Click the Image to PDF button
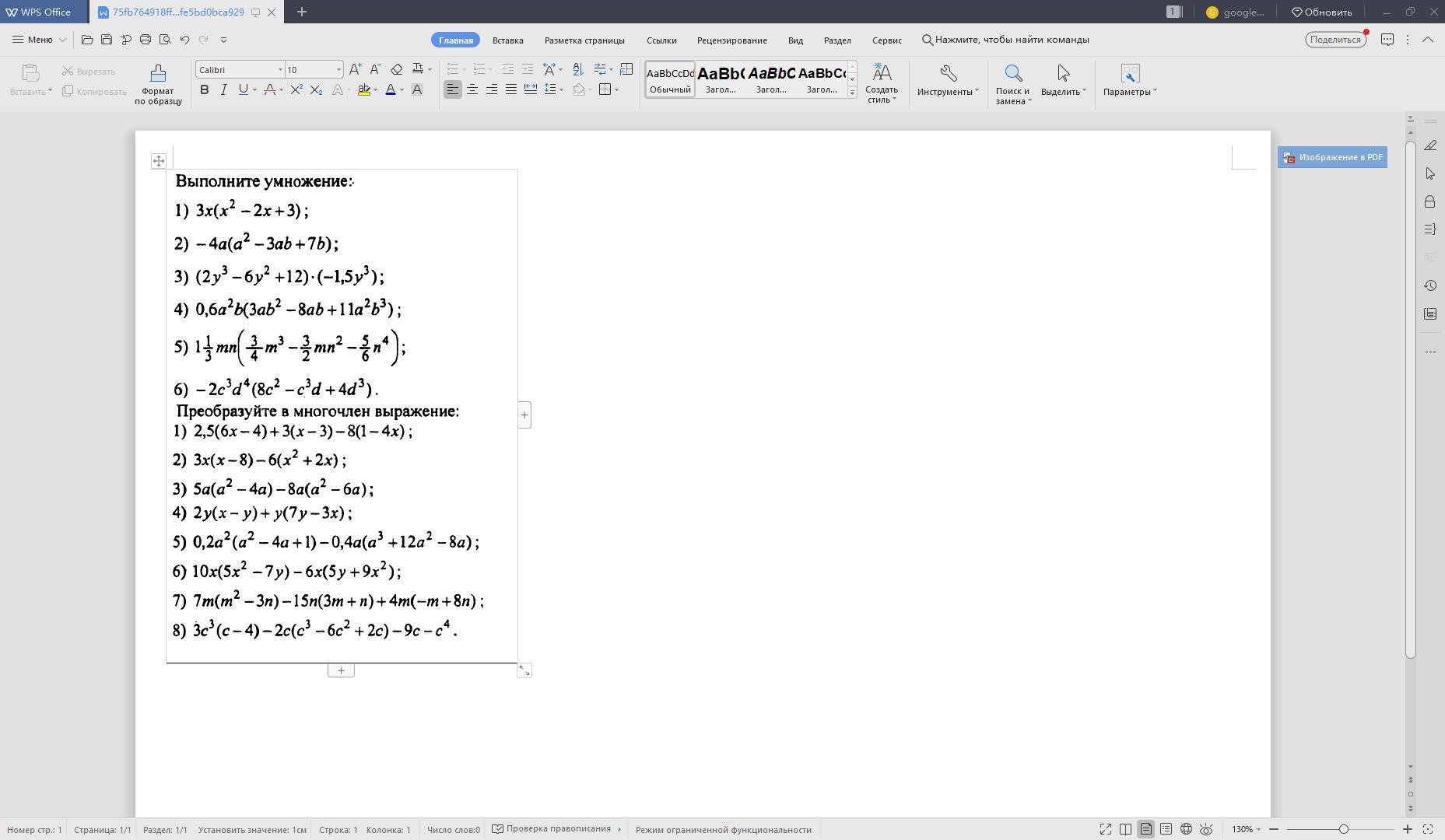The height and width of the screenshot is (840, 1445). click(x=1332, y=157)
